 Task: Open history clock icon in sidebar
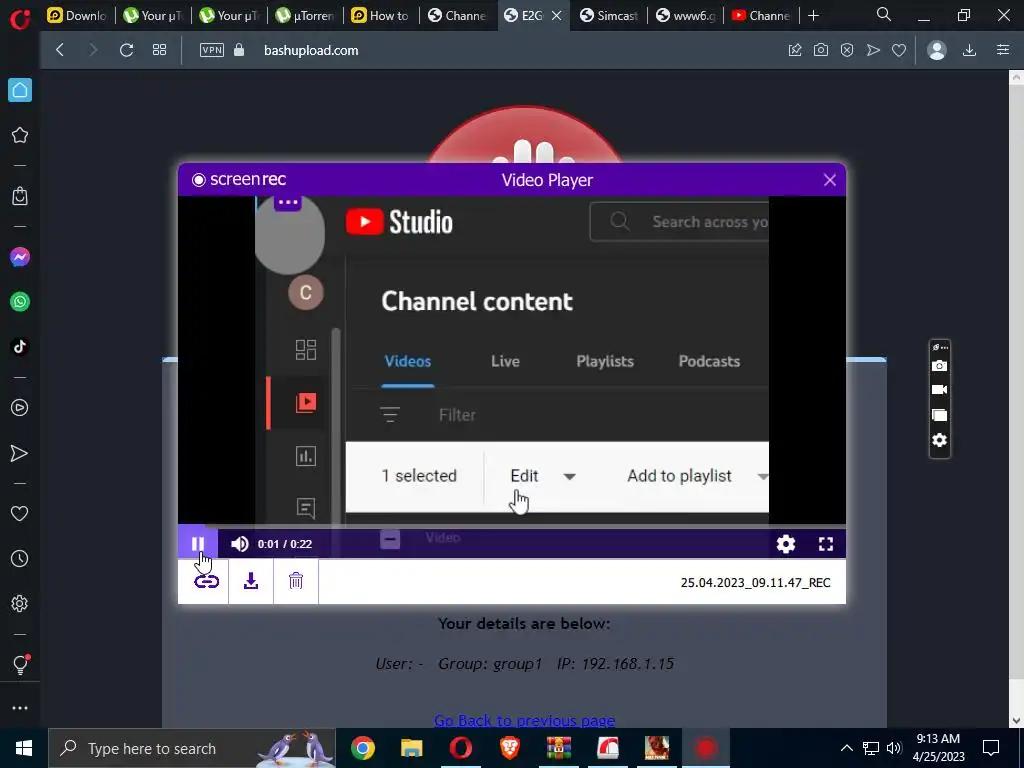tap(20, 558)
